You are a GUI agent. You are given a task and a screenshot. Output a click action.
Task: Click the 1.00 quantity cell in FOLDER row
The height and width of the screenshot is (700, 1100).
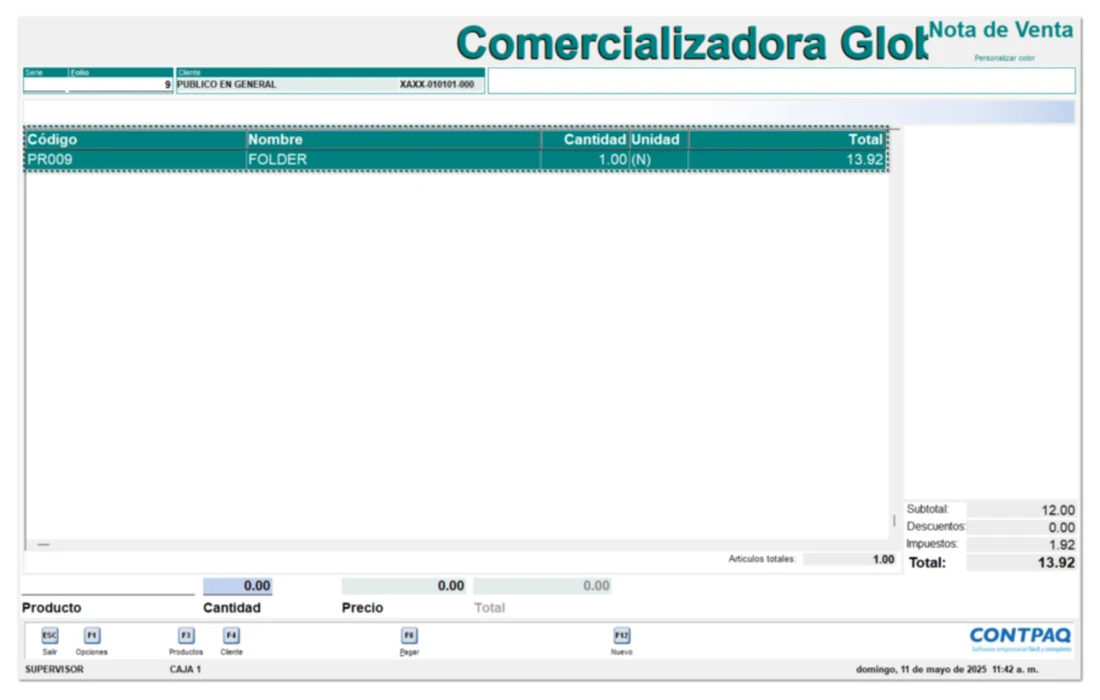pos(585,159)
